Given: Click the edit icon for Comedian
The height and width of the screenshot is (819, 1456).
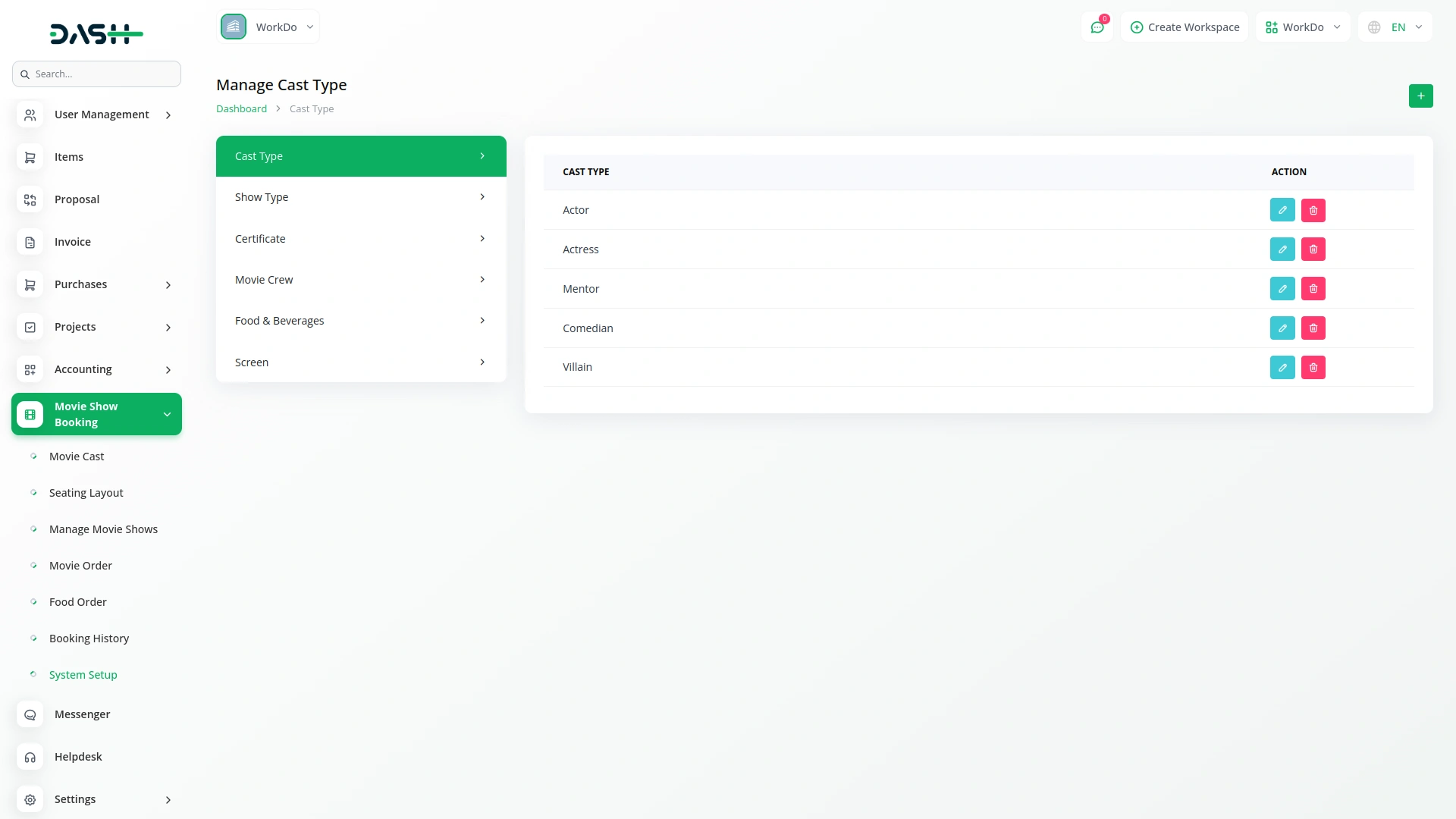Looking at the screenshot, I should (x=1282, y=328).
